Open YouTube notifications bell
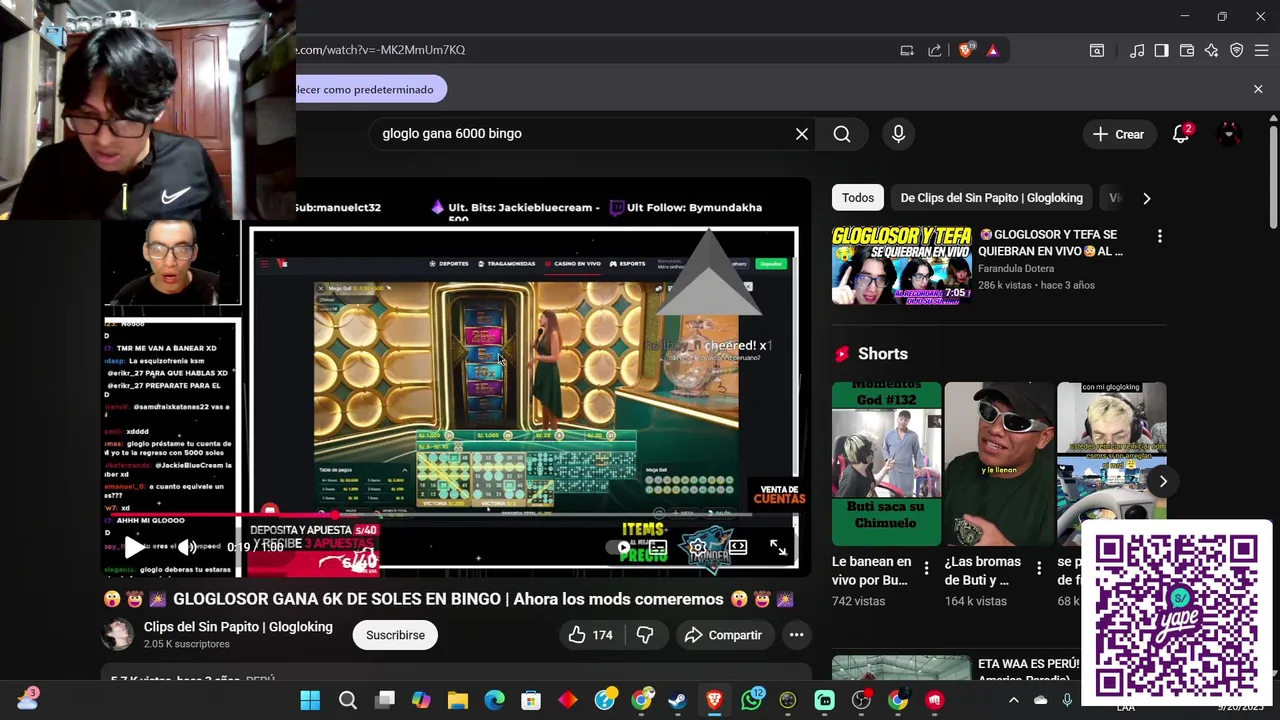Viewport: 1280px width, 720px height. coord(1181,134)
